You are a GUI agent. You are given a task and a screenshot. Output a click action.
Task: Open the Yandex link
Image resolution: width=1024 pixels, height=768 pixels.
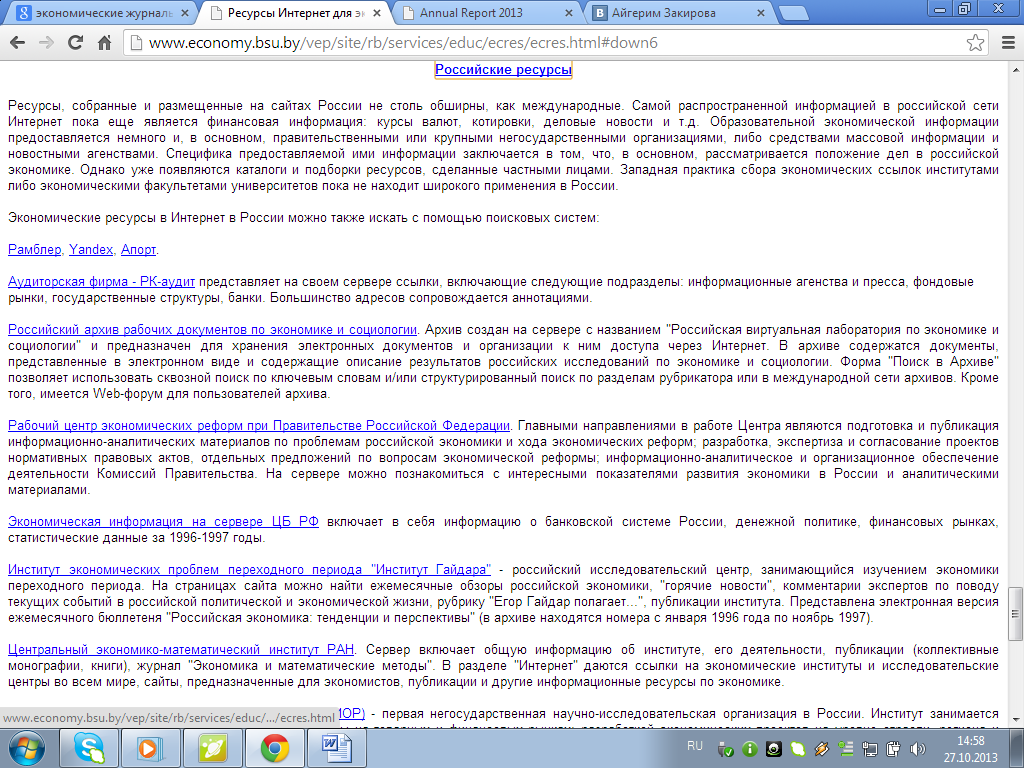(91, 249)
